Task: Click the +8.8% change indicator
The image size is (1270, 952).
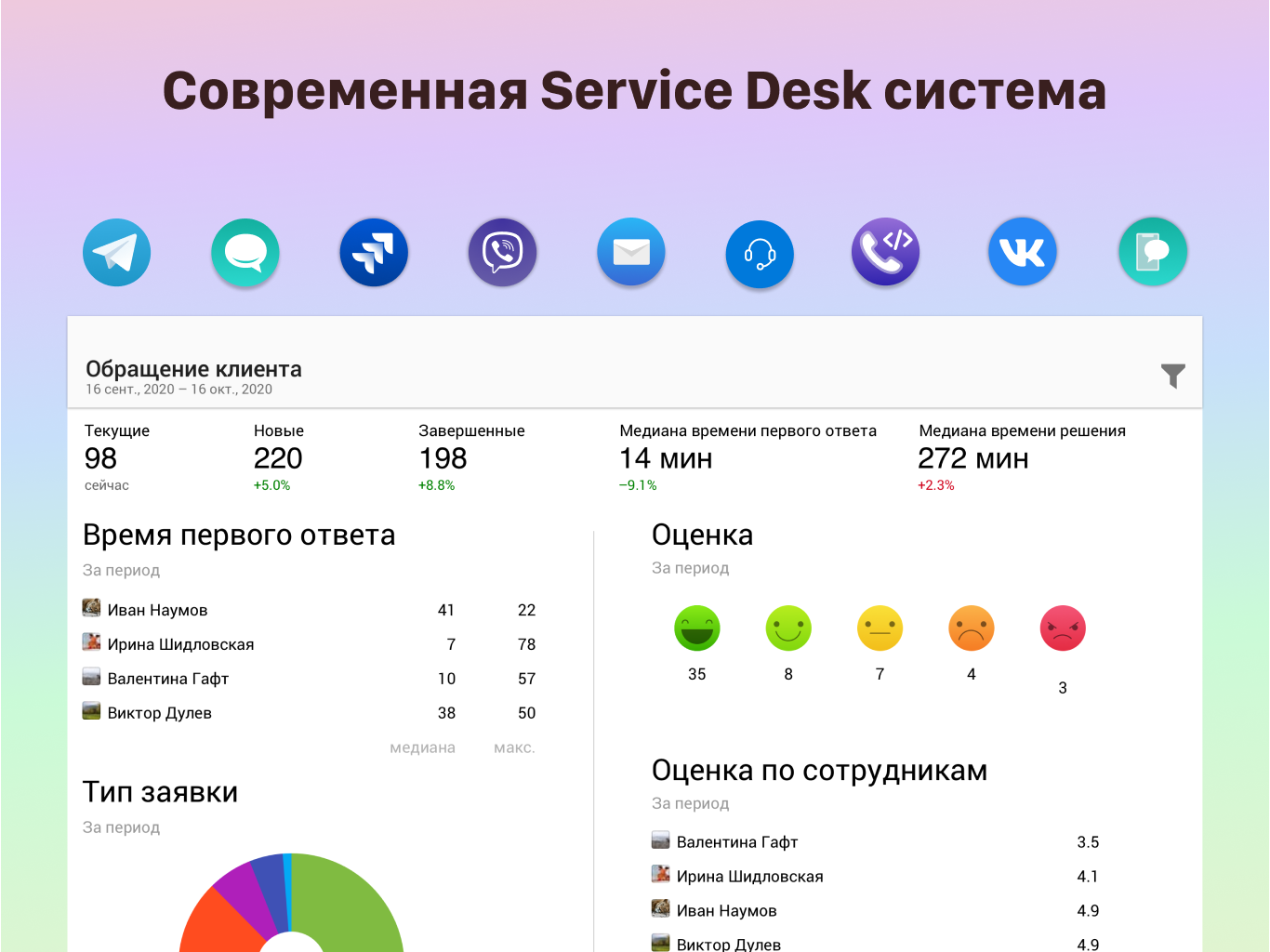Action: pyautogui.click(x=436, y=485)
